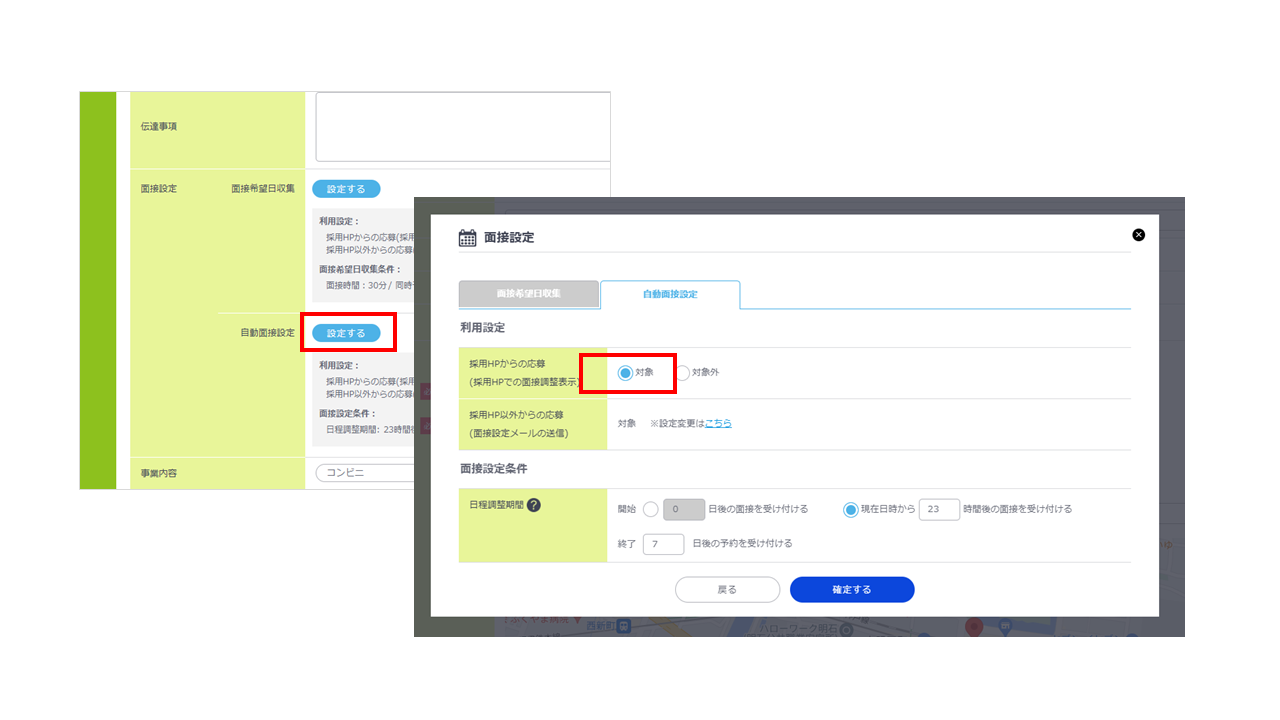Viewport: 1280px width, 720px height.
Task: Click the 事業内容 field showing コンビニ
Action: 365,473
